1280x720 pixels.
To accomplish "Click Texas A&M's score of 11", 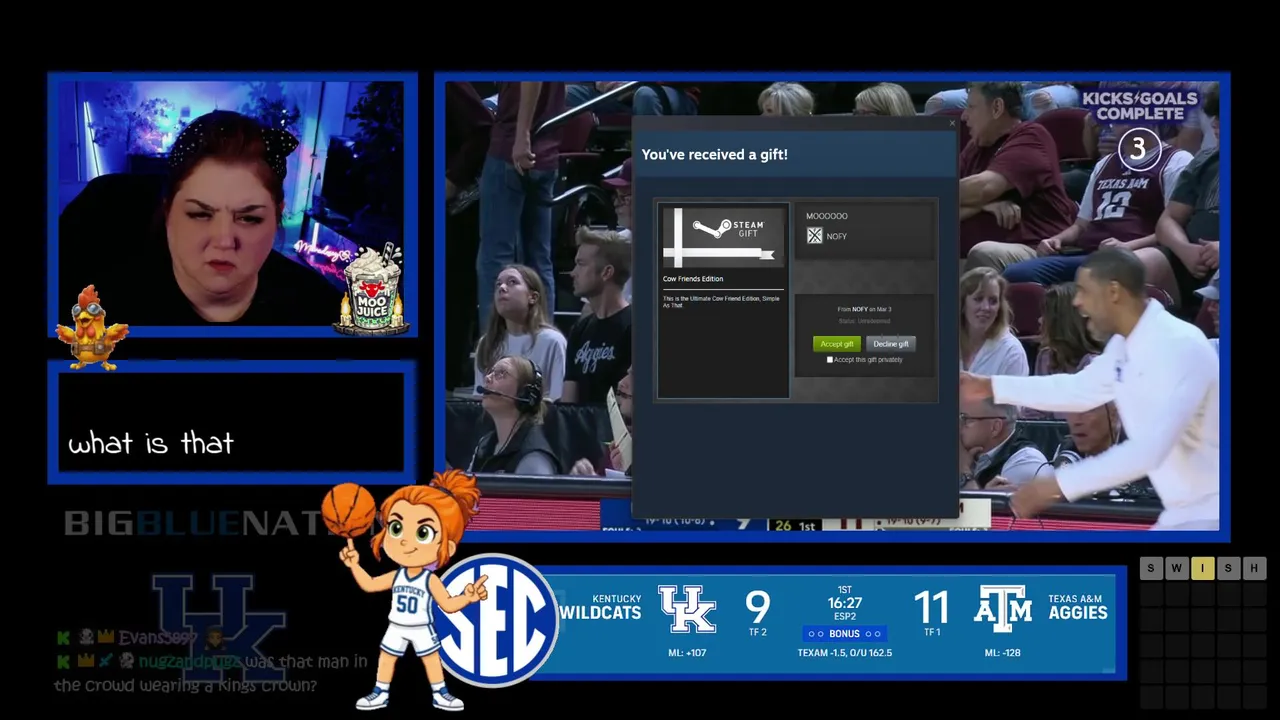I will (931, 607).
